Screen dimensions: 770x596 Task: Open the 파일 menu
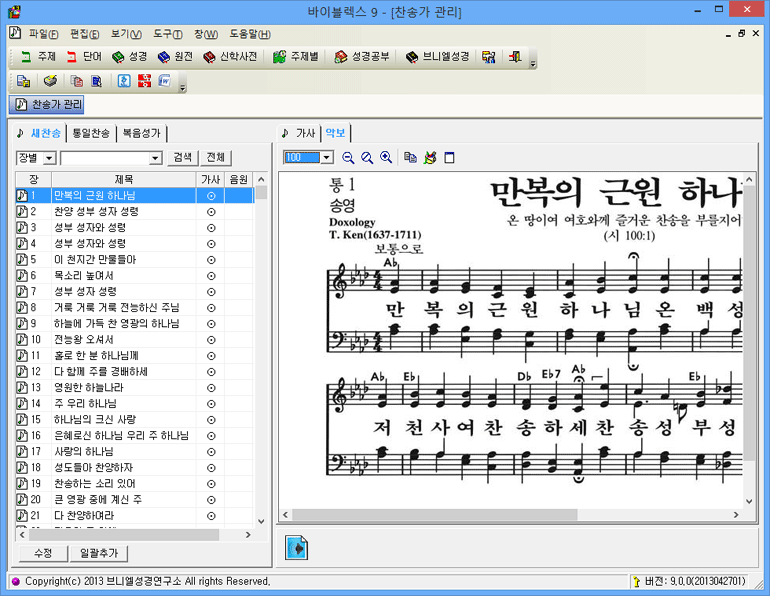[x=43, y=34]
